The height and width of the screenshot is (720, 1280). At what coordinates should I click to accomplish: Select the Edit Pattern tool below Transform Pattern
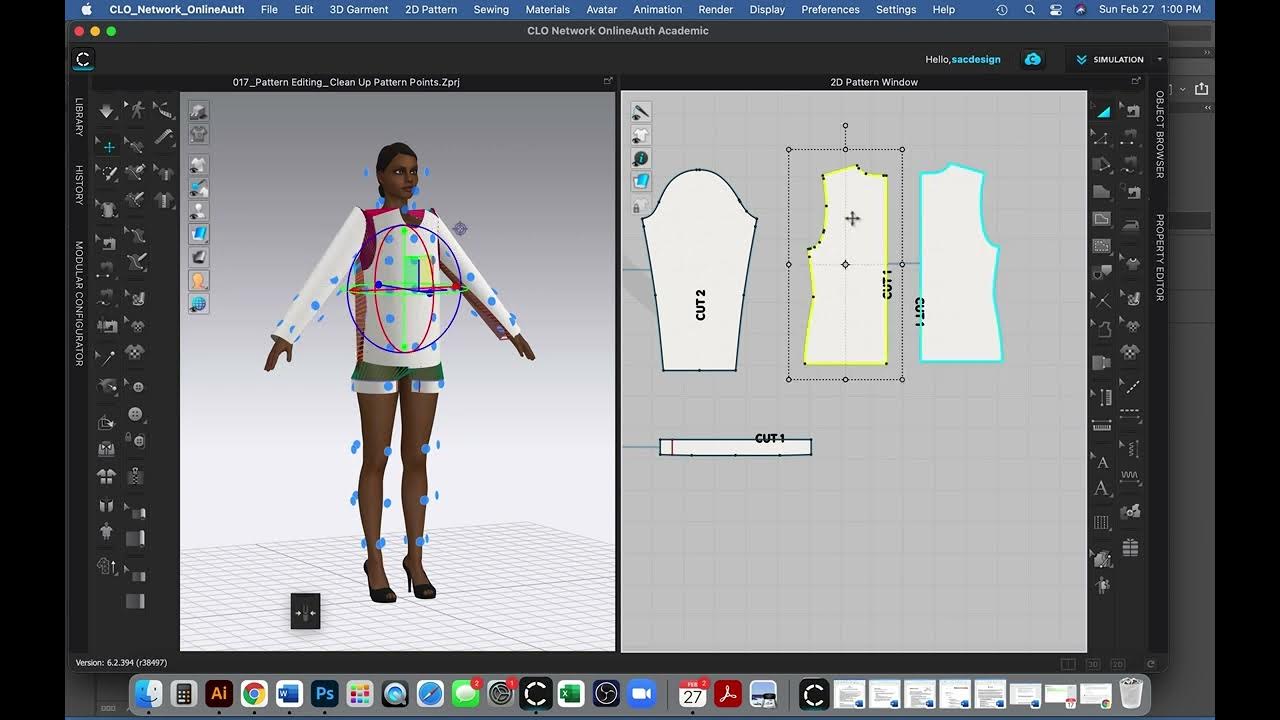[1102, 139]
